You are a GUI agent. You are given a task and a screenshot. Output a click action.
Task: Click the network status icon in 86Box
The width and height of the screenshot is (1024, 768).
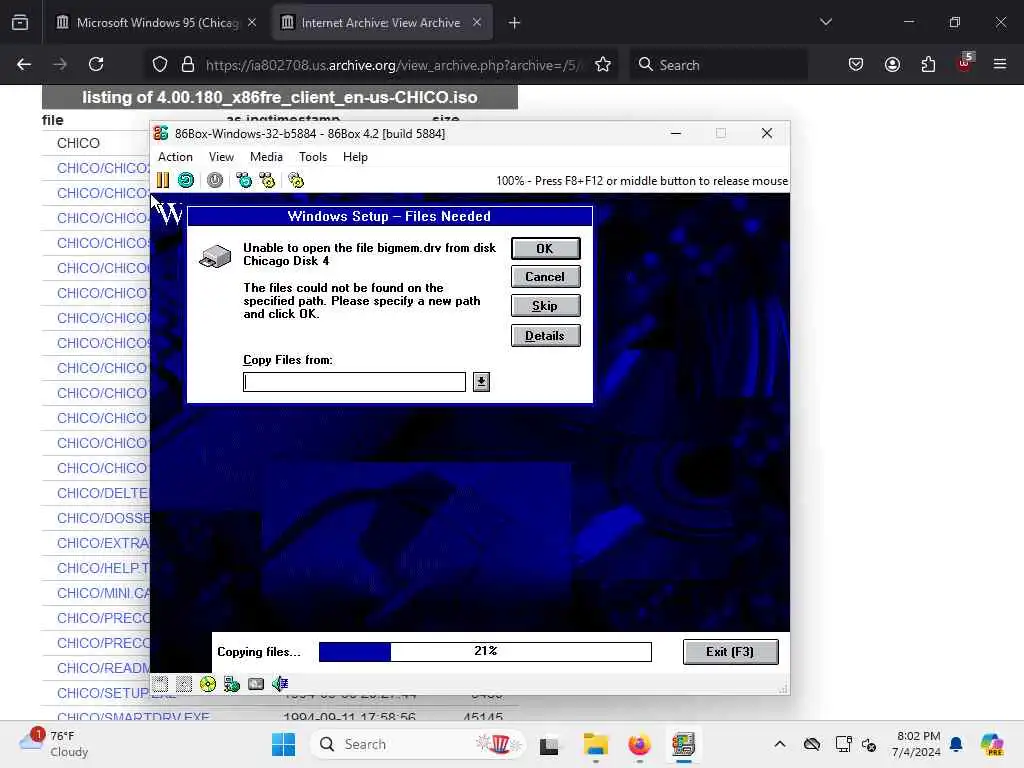click(232, 684)
